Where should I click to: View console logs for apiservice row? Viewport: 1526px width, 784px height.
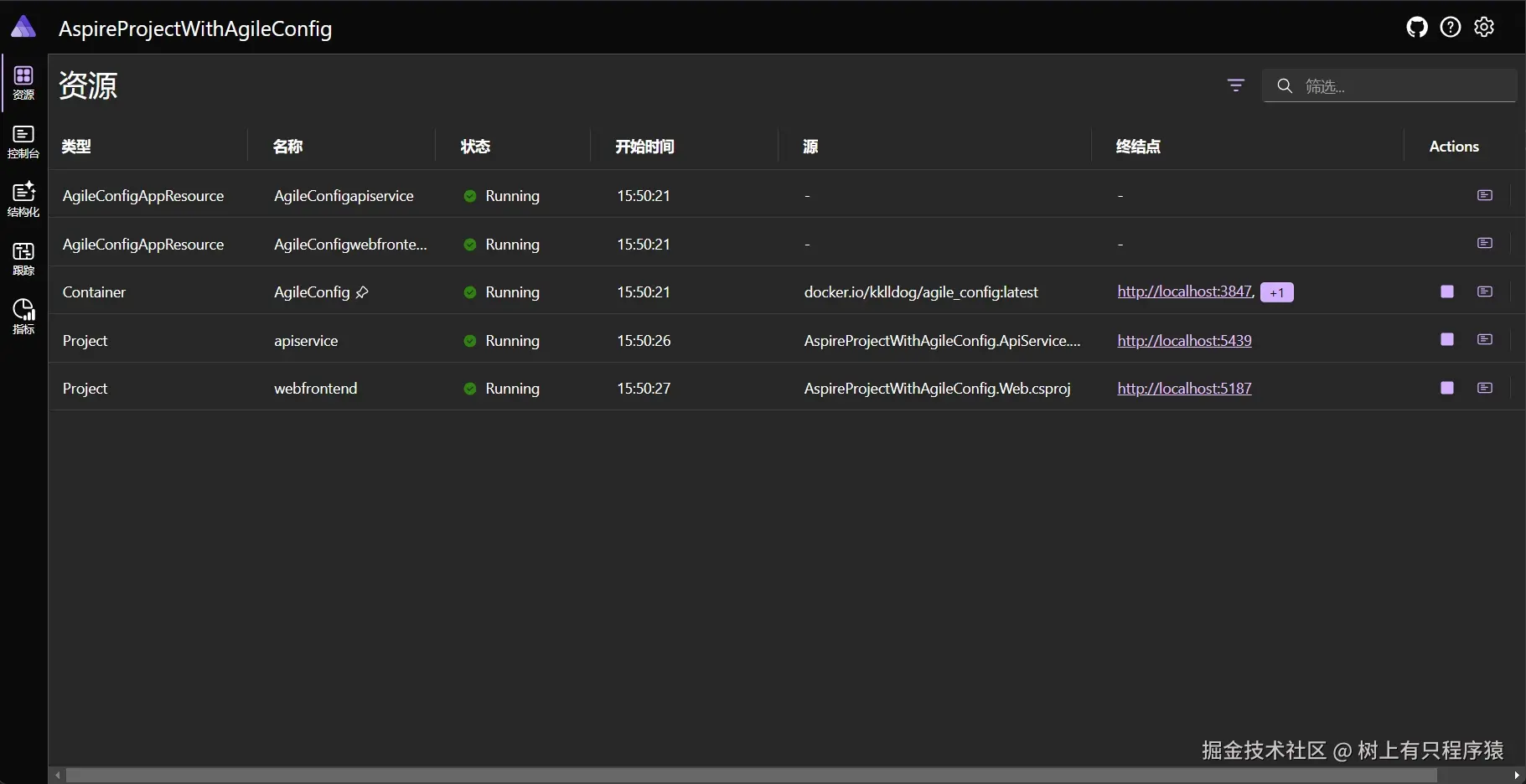[1485, 339]
